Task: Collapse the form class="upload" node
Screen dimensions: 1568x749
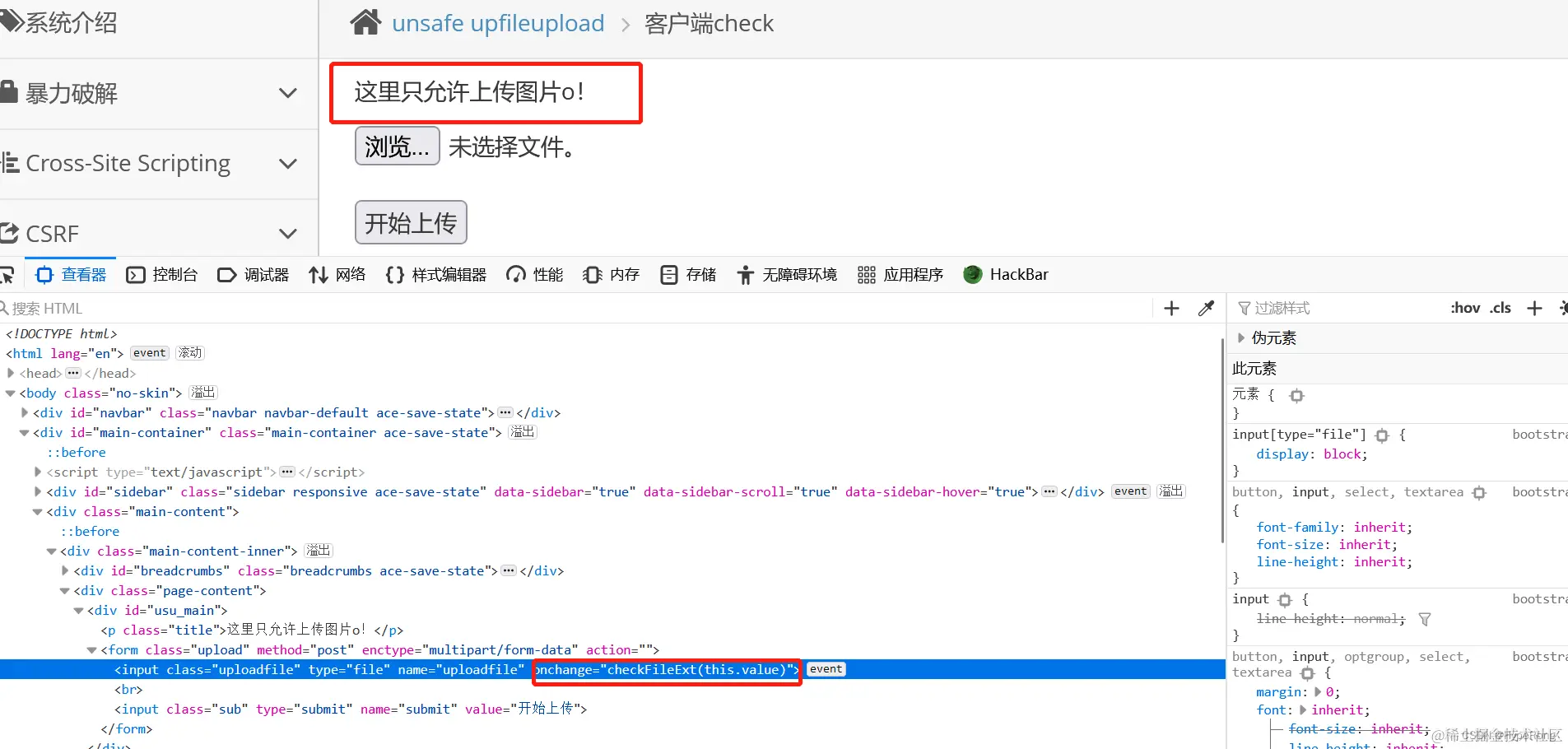Action: pos(92,650)
